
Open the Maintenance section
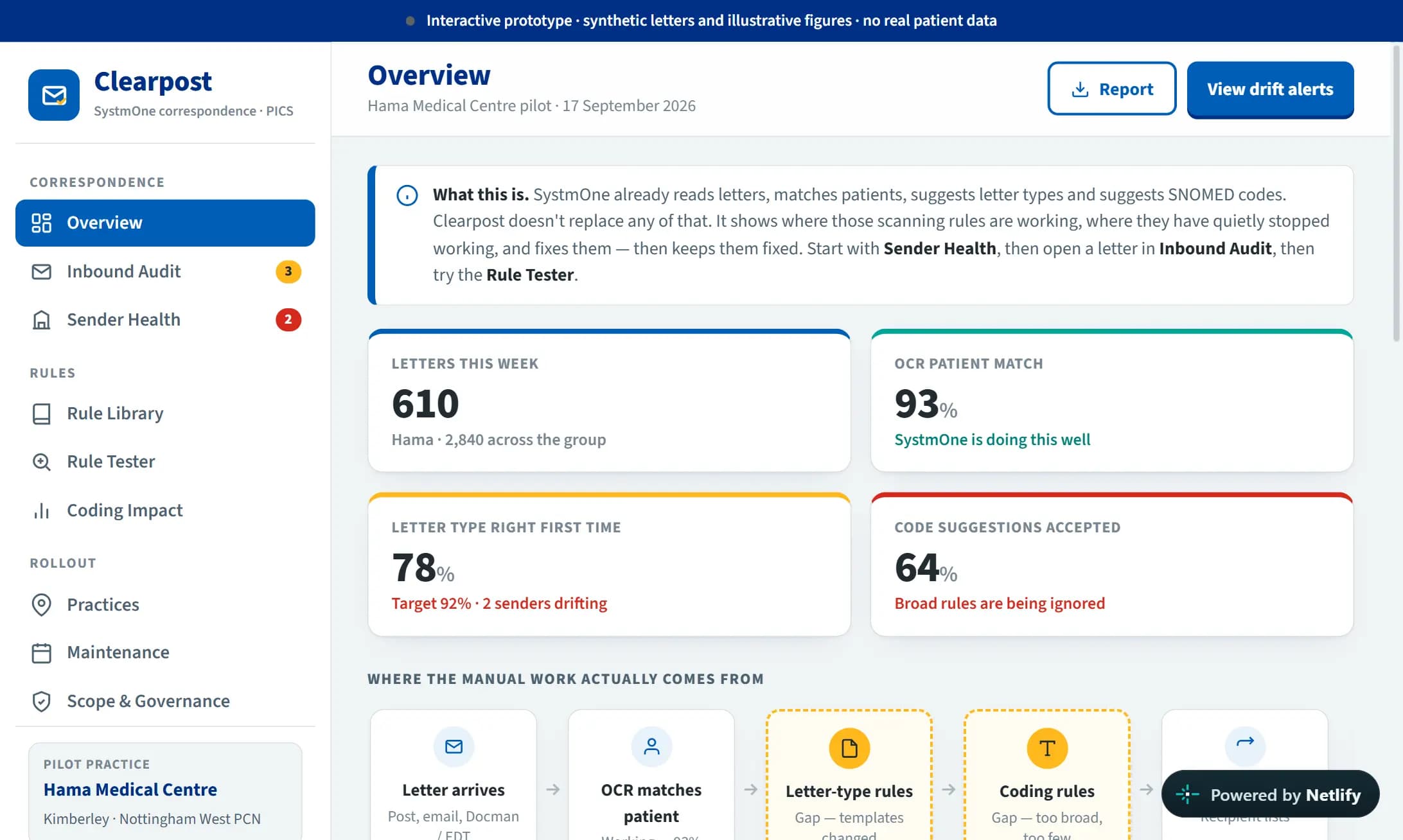165,653
